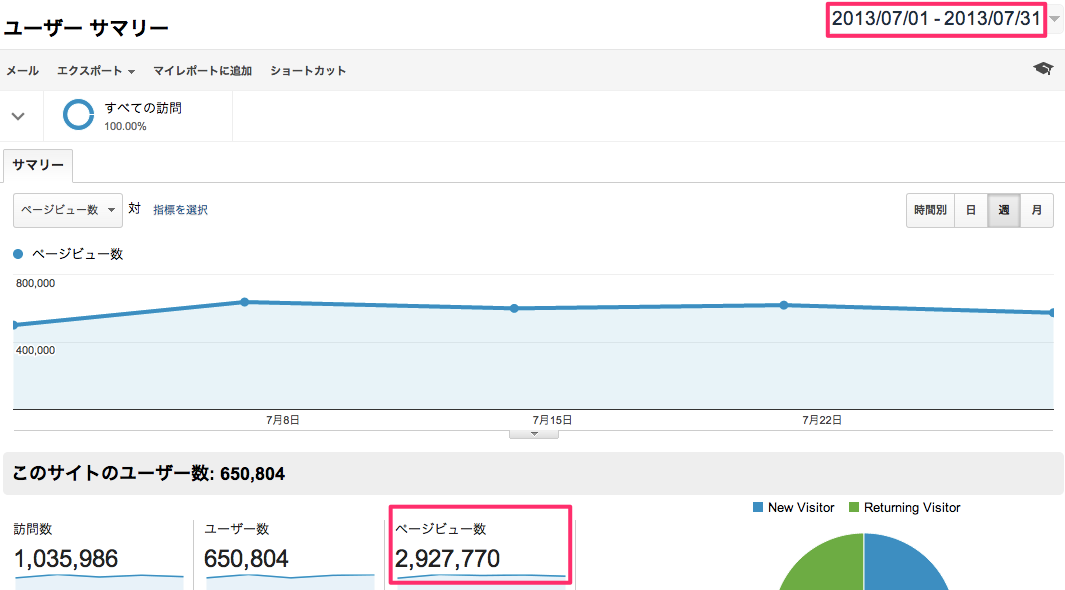Screen dimensions: 1065x590
Task: Open the エクスポート dropdown menu
Action: coord(96,71)
